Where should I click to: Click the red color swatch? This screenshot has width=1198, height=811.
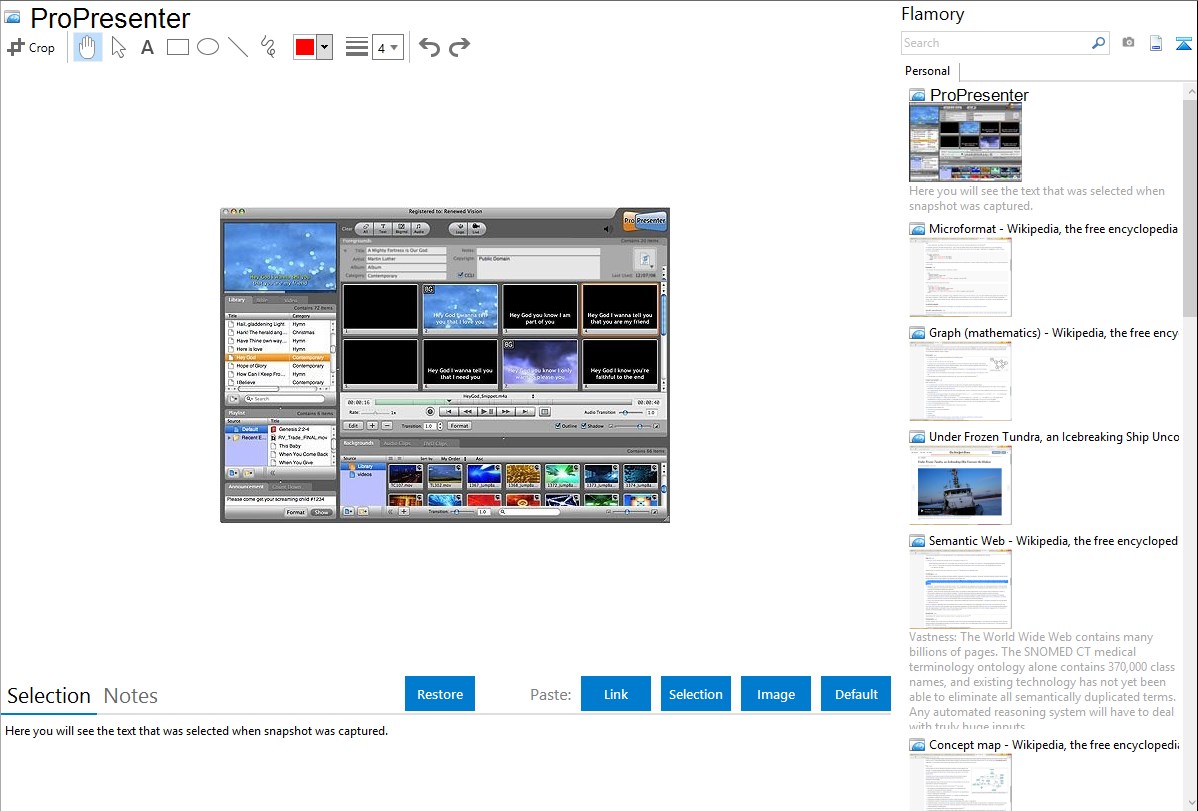pos(305,47)
